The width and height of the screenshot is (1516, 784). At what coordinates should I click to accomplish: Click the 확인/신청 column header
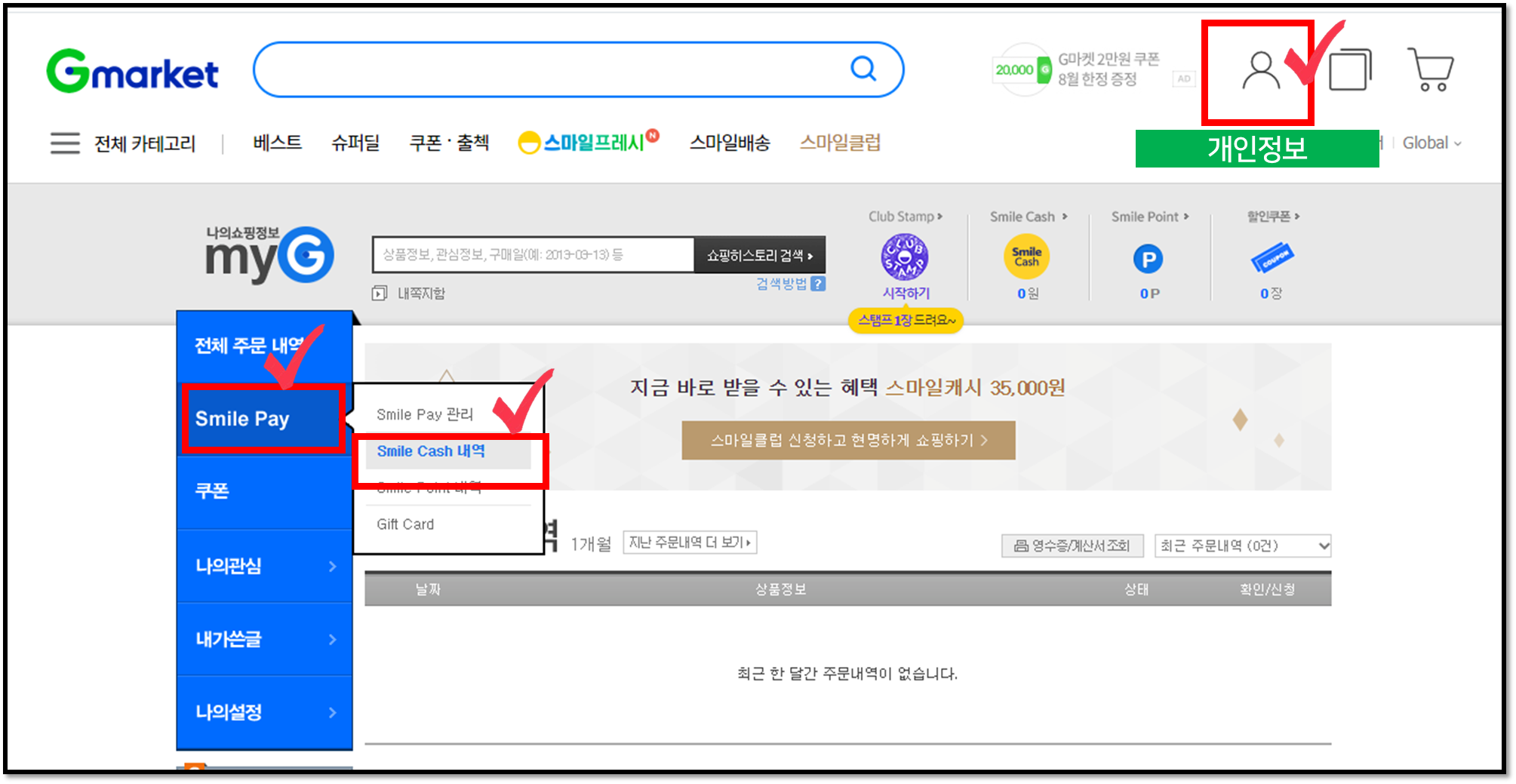1268,589
